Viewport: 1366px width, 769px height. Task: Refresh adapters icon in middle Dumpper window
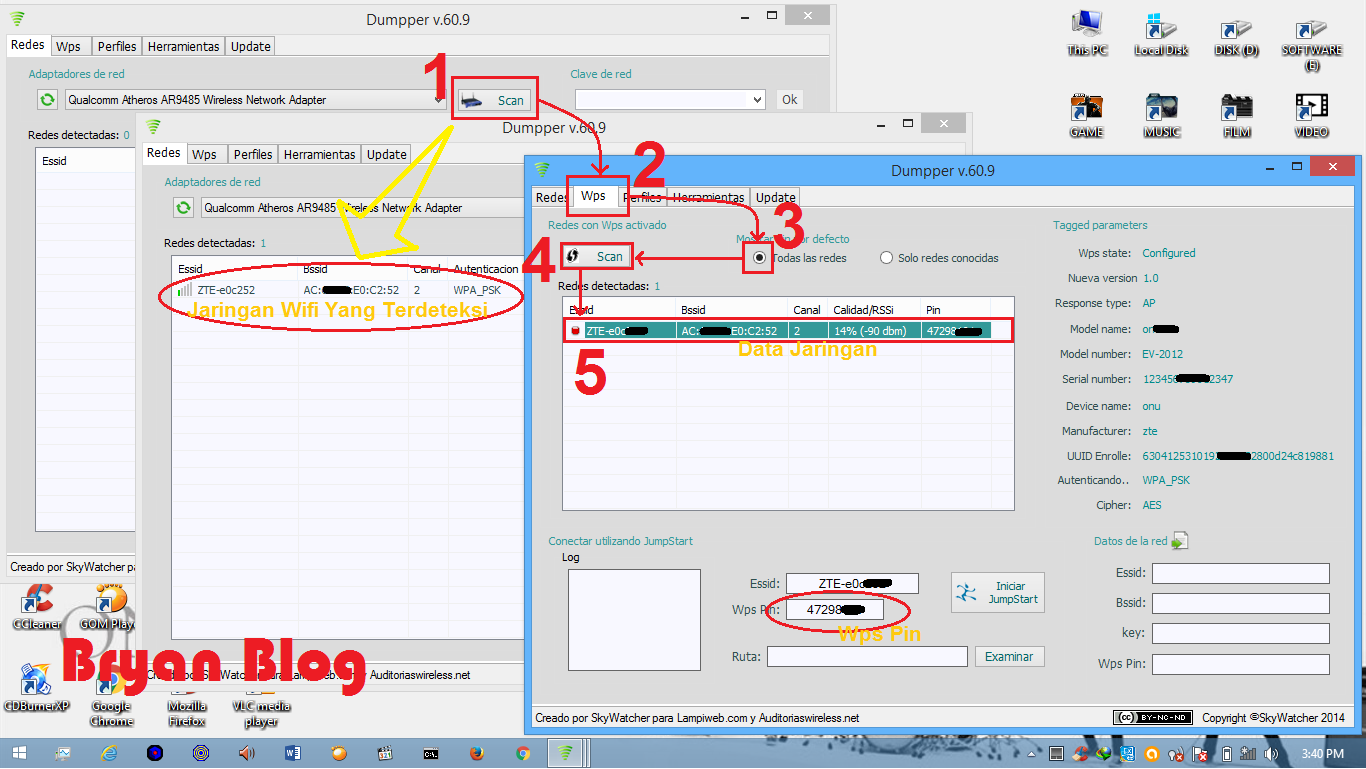183,207
